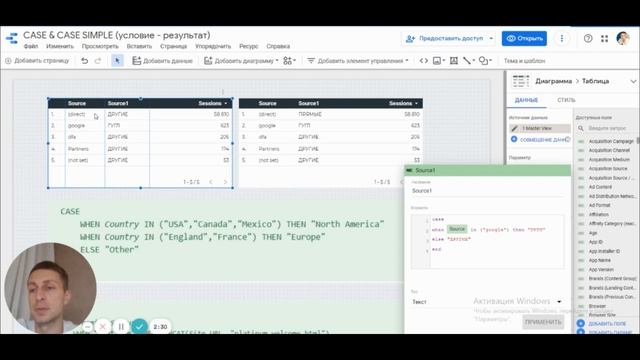
Task: Click the Data Studio logo icon
Action: tap(12, 38)
